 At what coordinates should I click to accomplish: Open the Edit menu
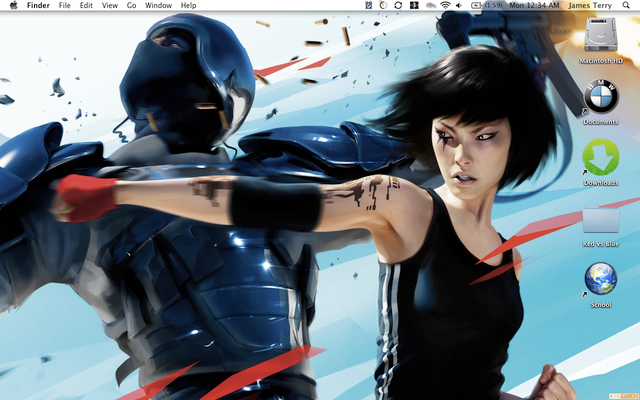pos(86,5)
